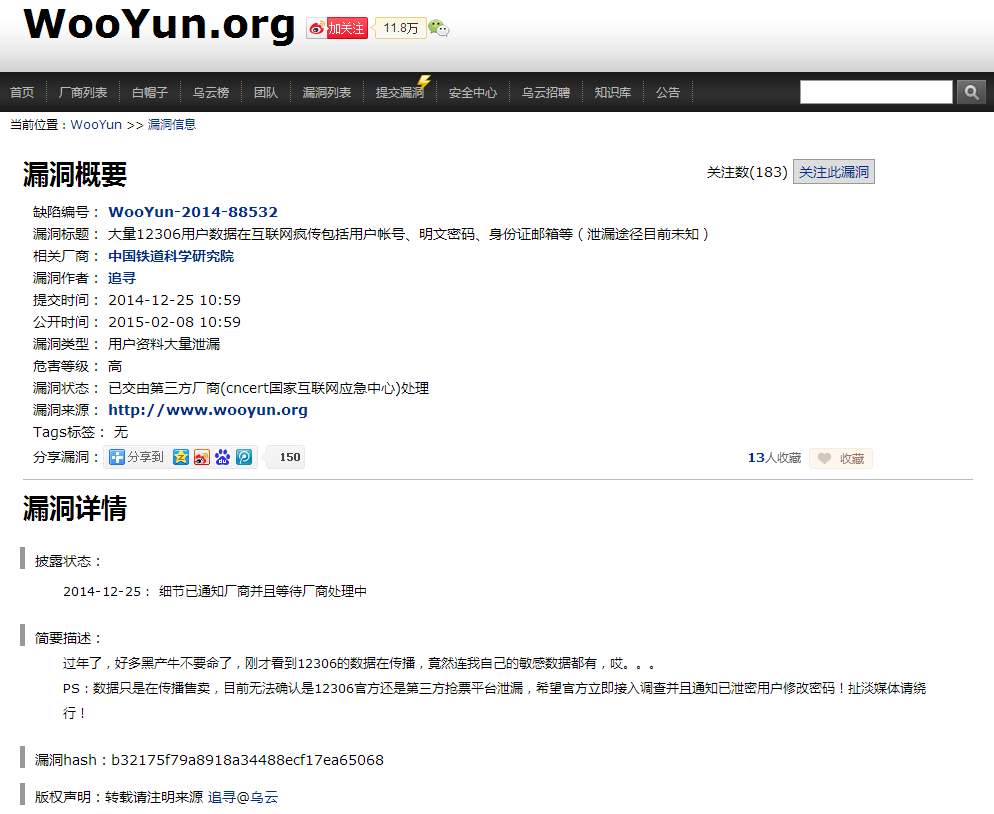
Task: Open the 提交漏洞 nav item
Action: (399, 93)
